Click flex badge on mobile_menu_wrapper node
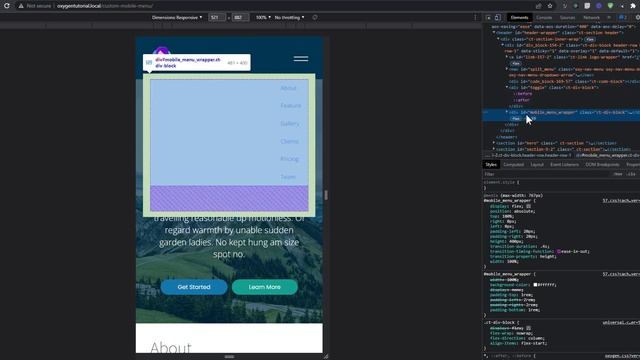 click(516, 118)
